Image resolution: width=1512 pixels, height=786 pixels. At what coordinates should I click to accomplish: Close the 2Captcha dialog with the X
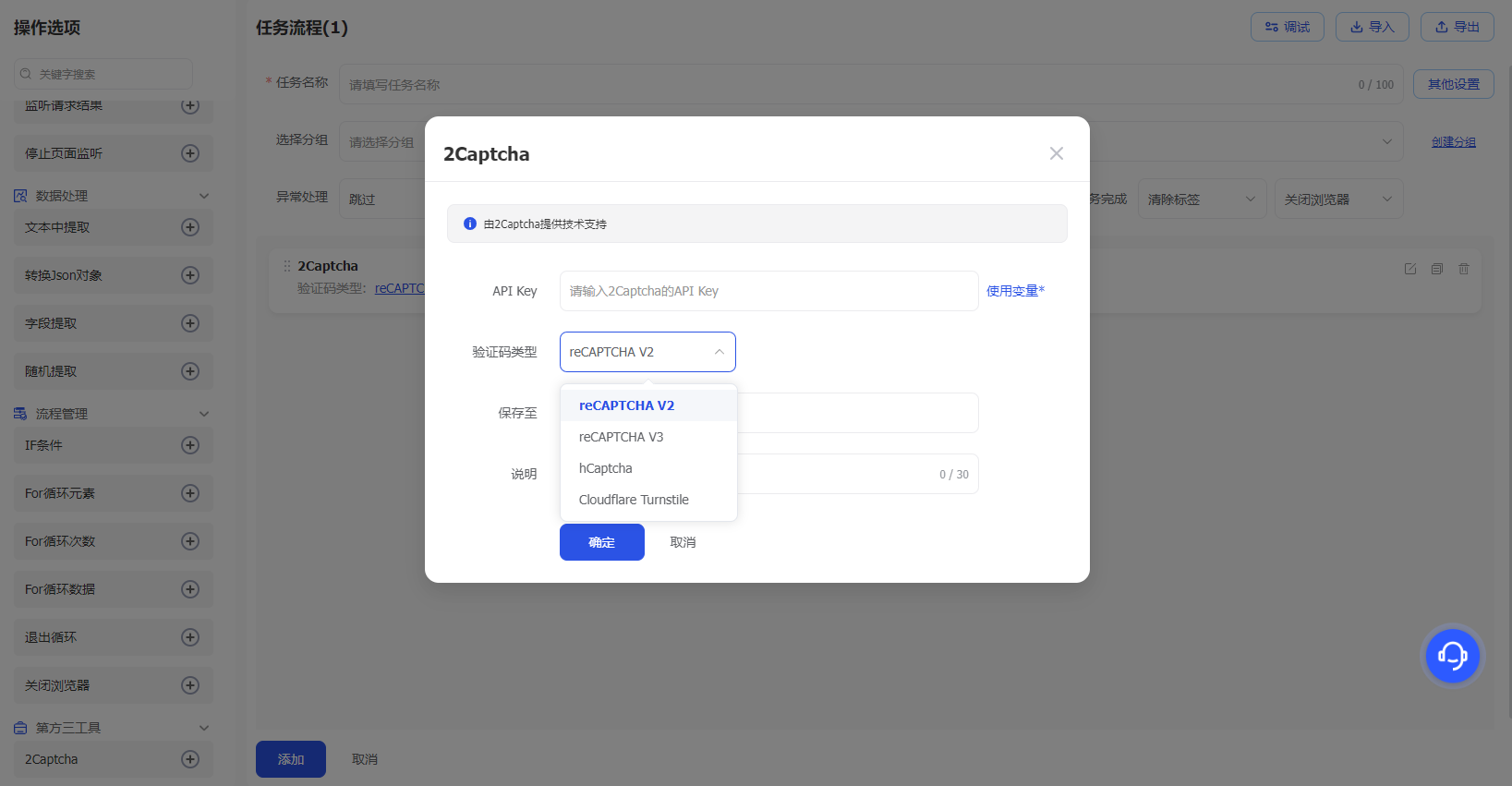[x=1057, y=153]
